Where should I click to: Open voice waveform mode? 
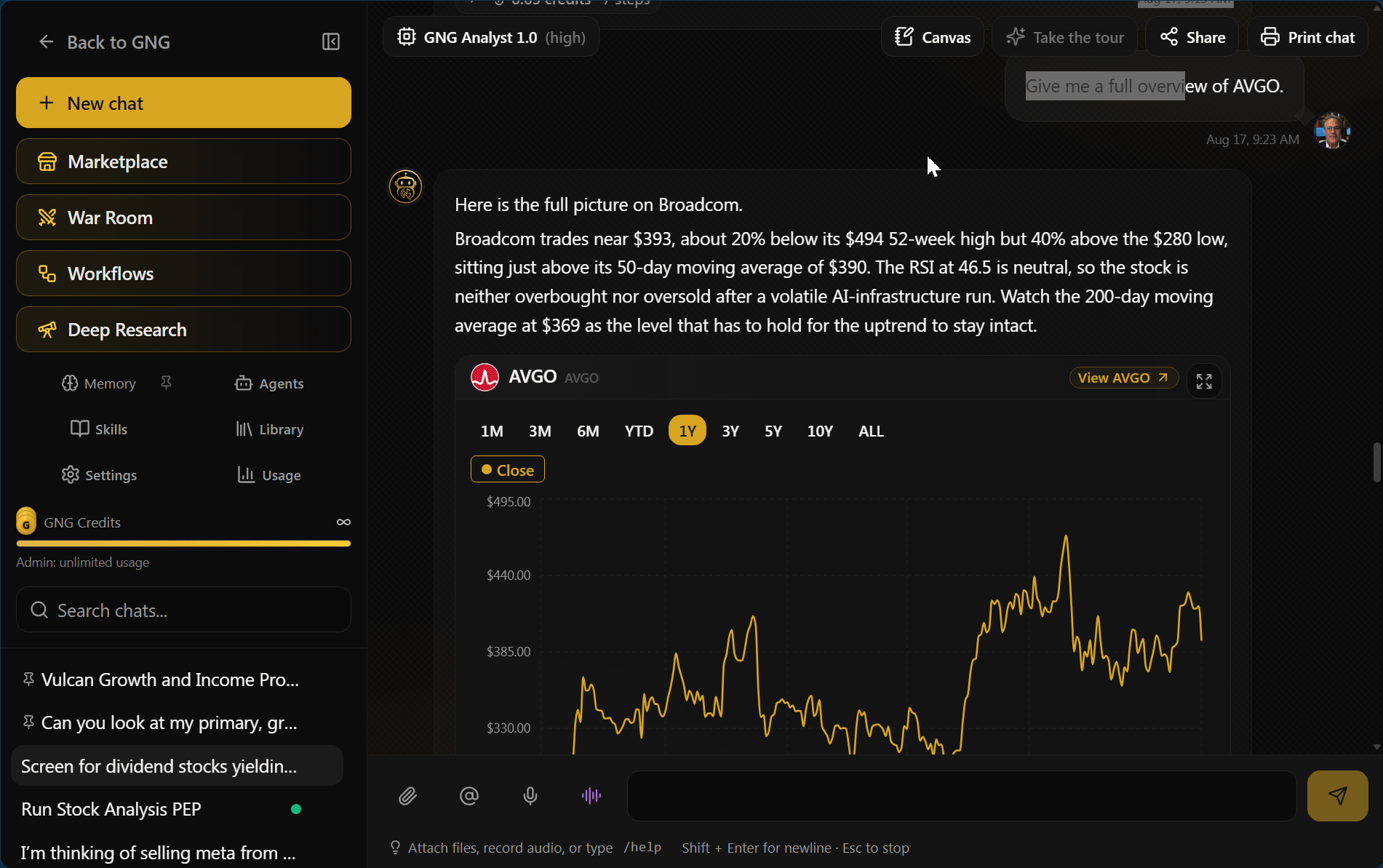tap(591, 796)
